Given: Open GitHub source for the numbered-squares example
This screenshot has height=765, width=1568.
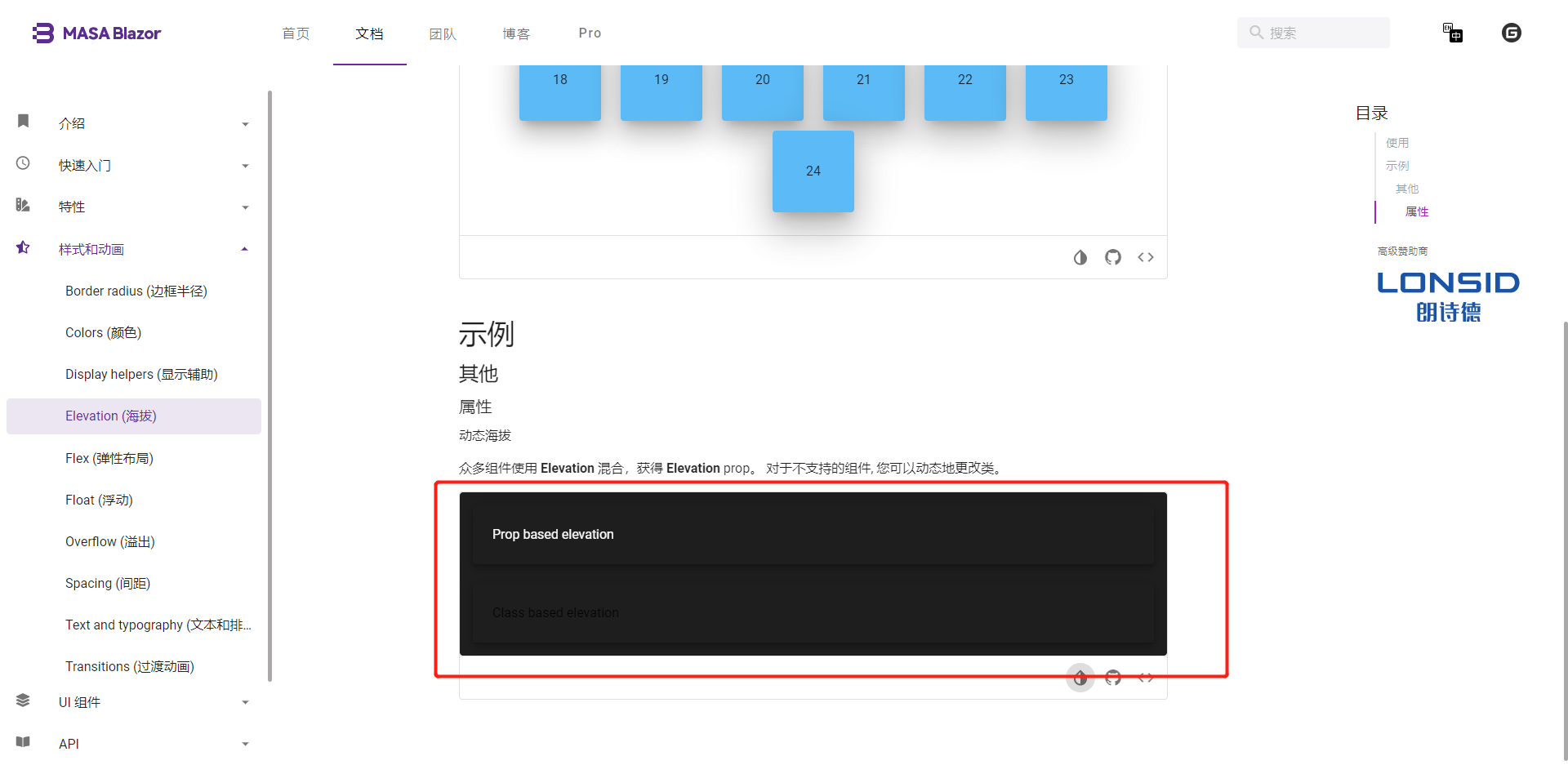Looking at the screenshot, I should pos(1113,257).
